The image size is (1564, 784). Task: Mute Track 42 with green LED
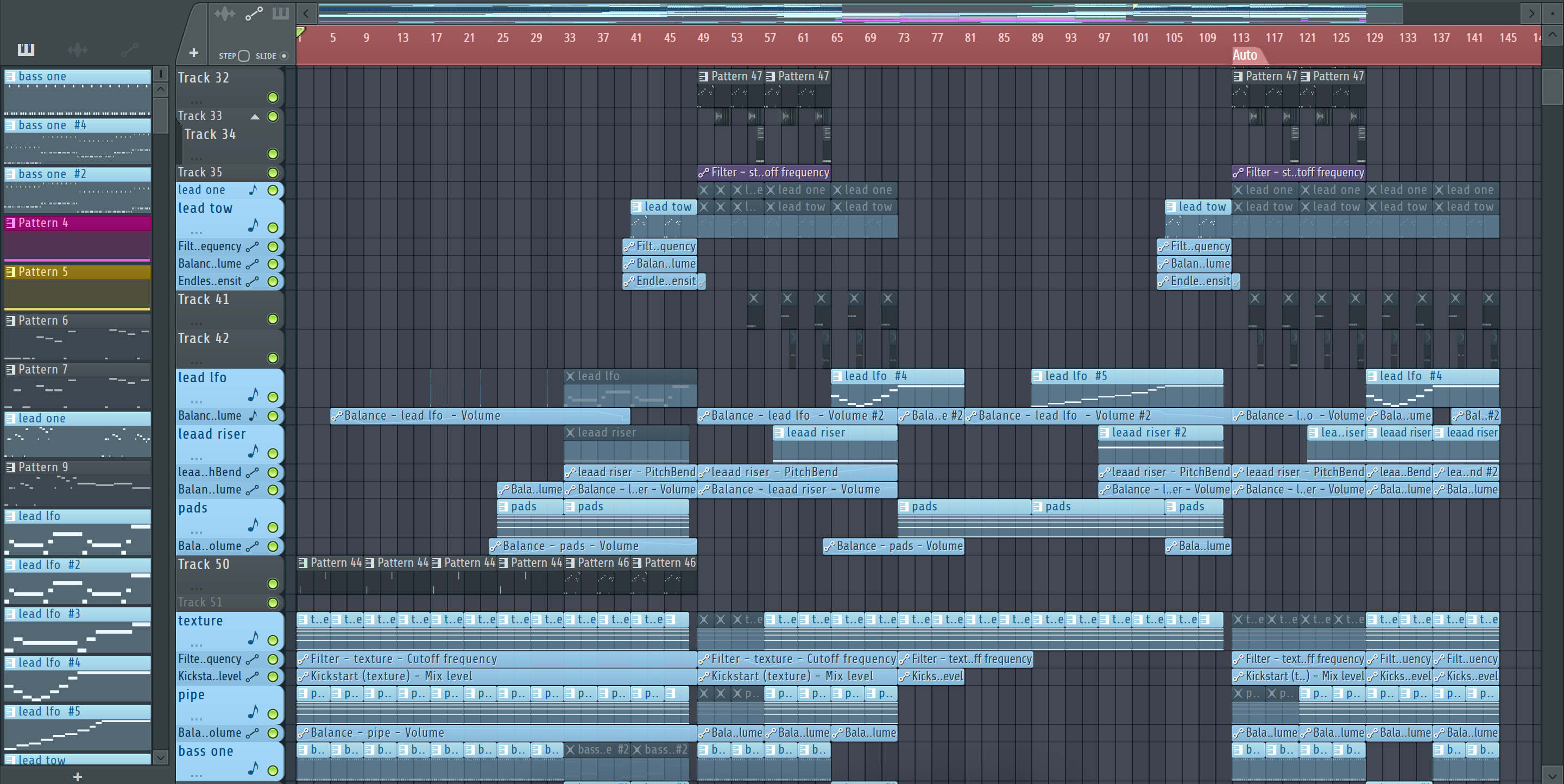click(x=273, y=358)
